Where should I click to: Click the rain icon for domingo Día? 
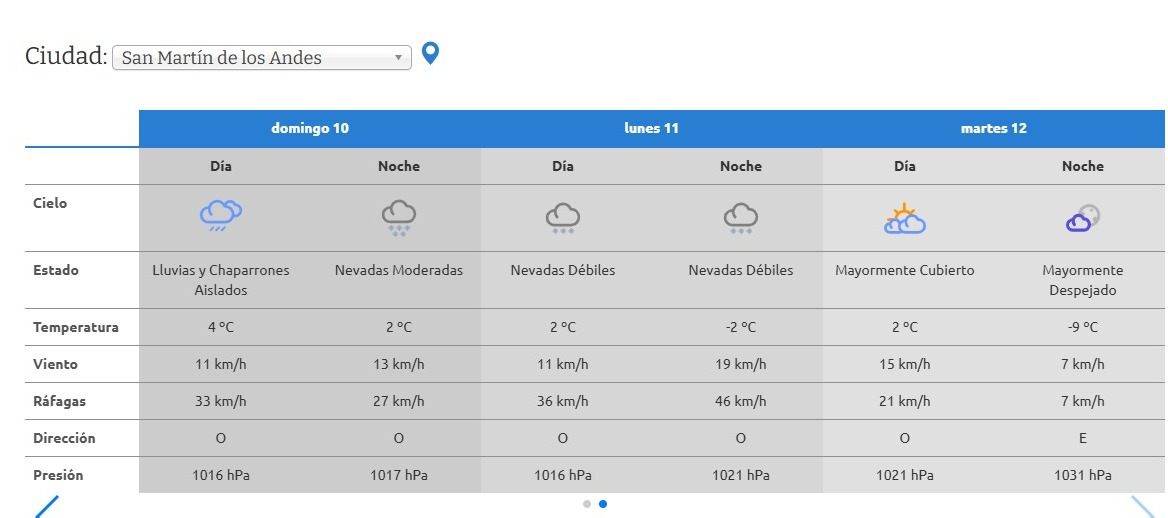point(221,215)
